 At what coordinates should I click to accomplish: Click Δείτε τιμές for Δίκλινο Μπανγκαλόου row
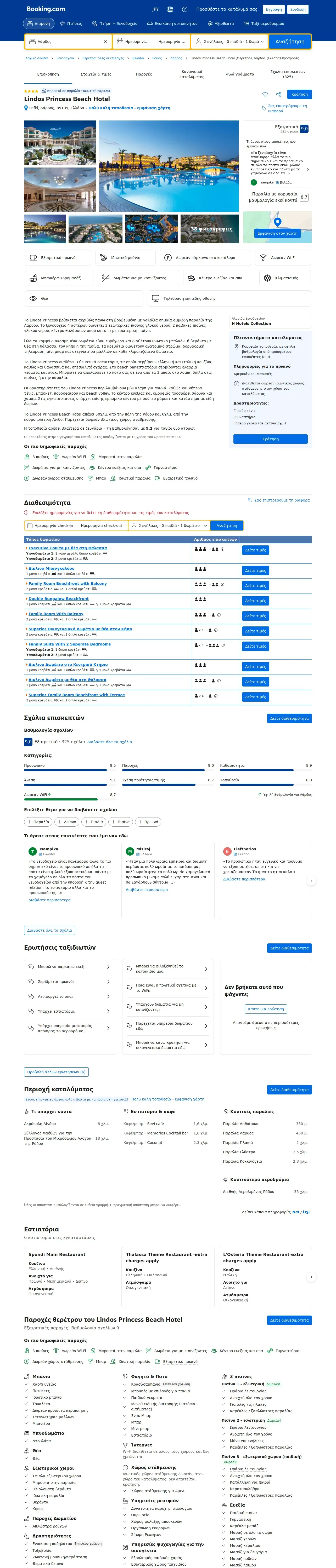pyautogui.click(x=255, y=570)
